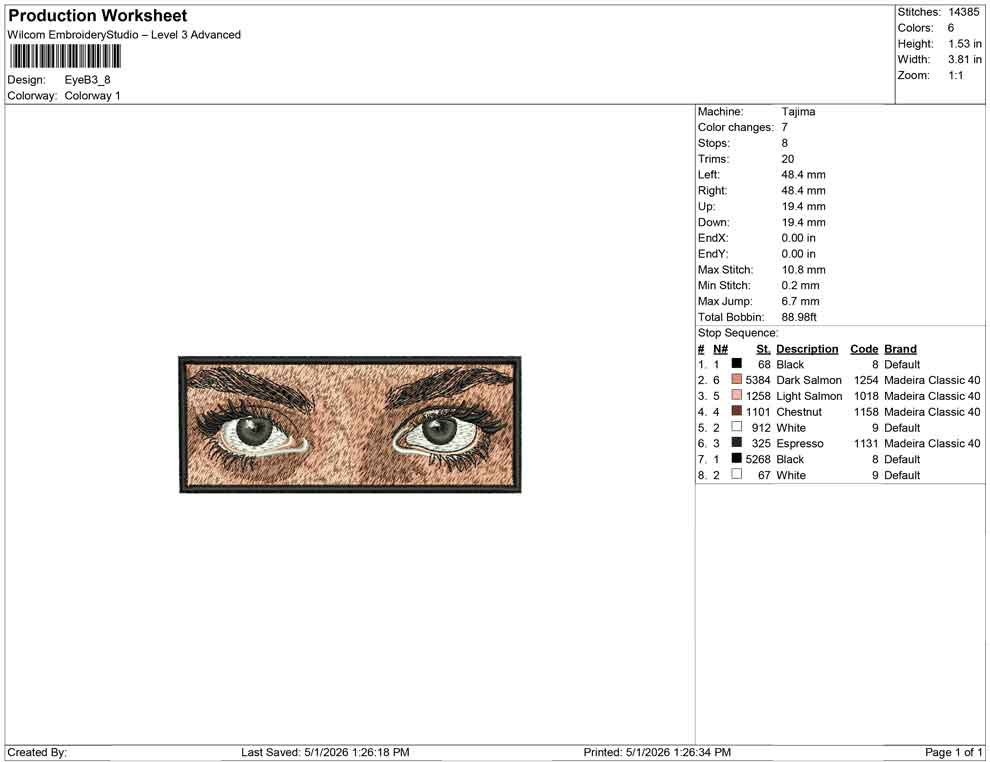Click the height value '1.53 in'
This screenshot has width=990, height=762.
point(965,44)
